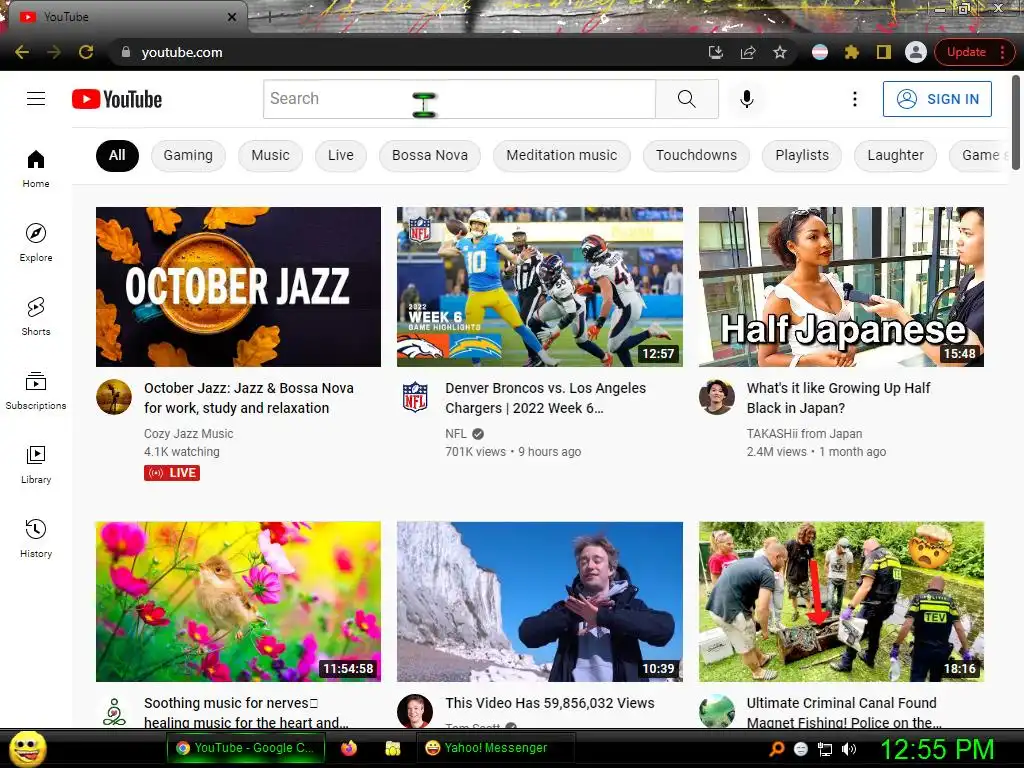
Task: Select the Laughter filter chip
Action: point(895,155)
